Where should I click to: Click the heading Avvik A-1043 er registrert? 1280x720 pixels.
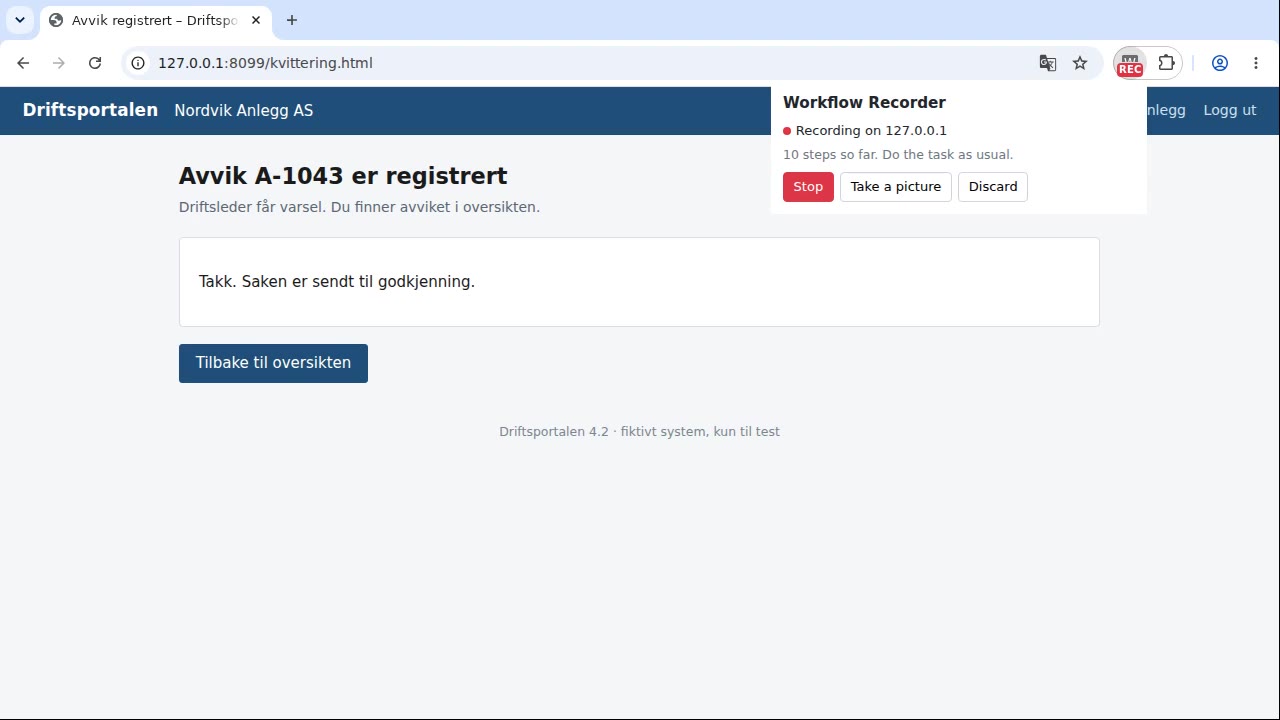[x=343, y=176]
